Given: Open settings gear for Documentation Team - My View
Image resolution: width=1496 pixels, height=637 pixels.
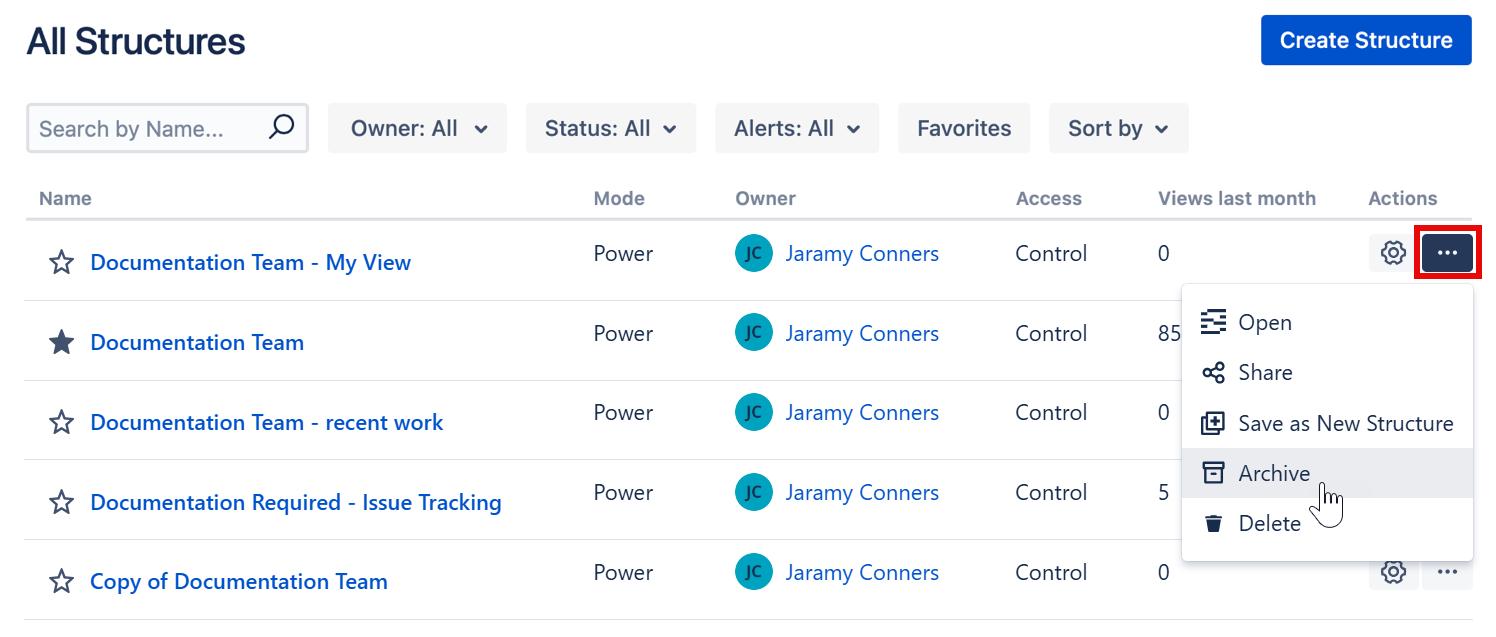Looking at the screenshot, I should tap(1393, 254).
